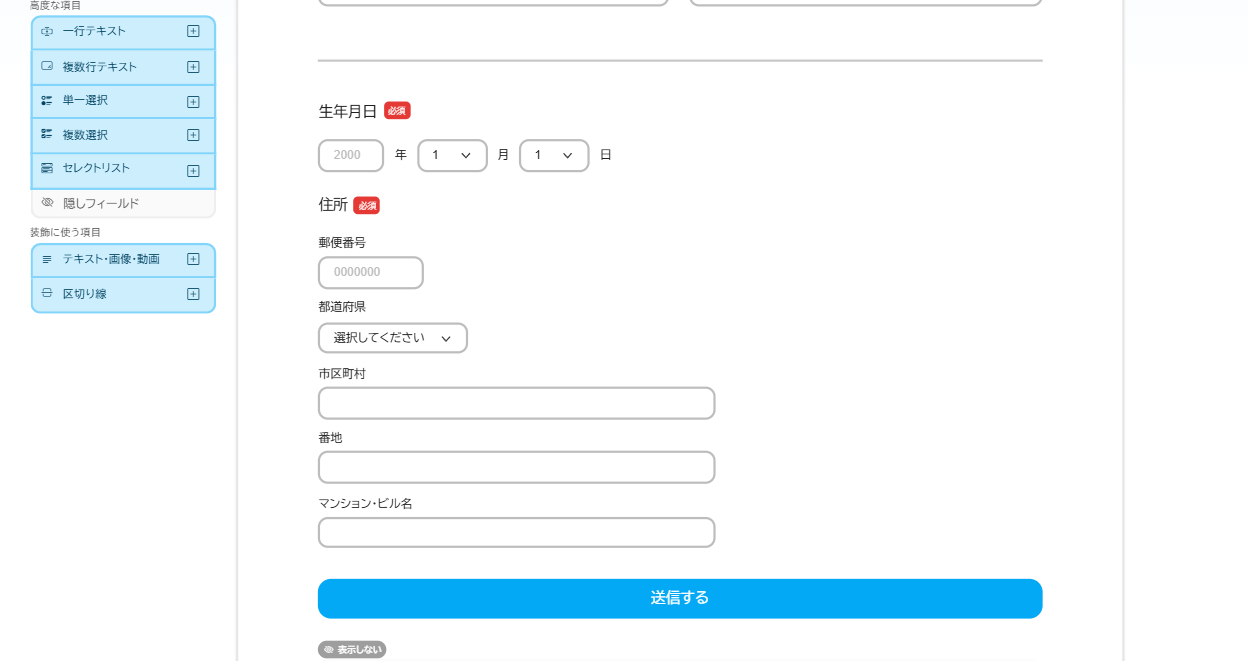This screenshot has height=661, width=1248.
Task: Click the 市区町村 text field
Action: point(516,403)
